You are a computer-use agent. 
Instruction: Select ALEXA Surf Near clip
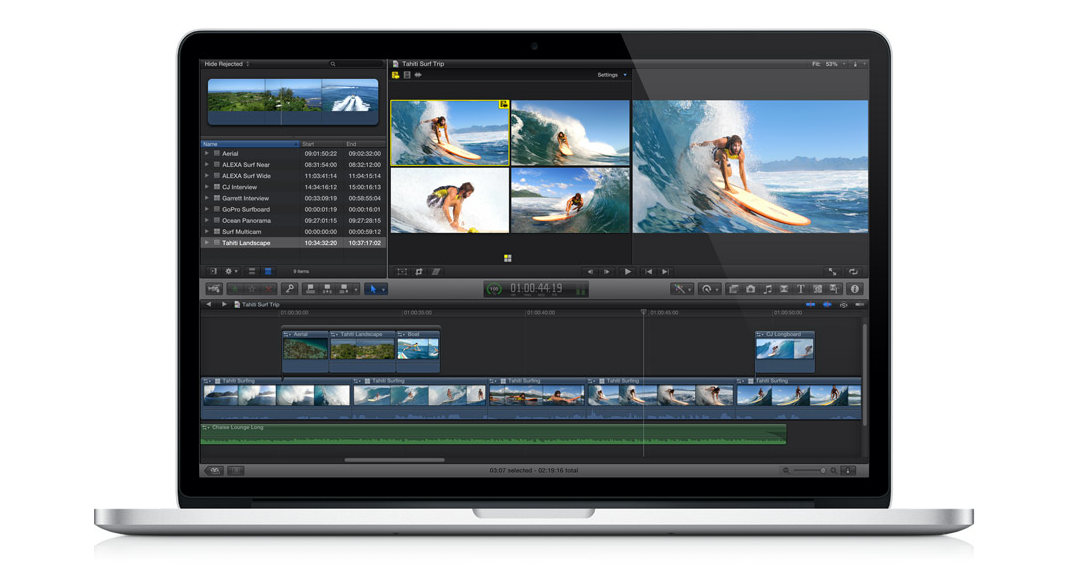[293, 164]
